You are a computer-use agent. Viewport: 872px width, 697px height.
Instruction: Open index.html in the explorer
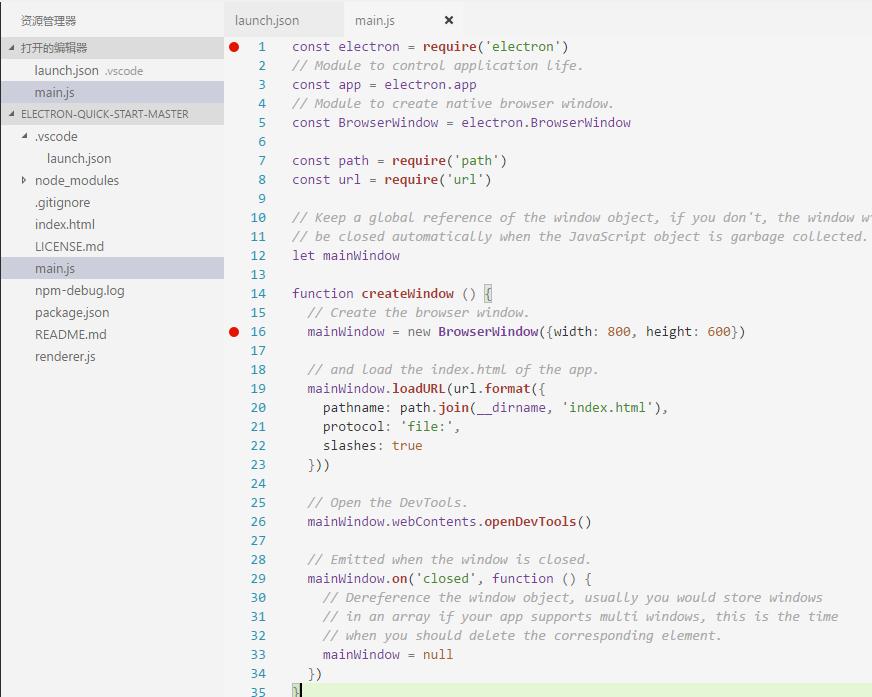pos(65,225)
